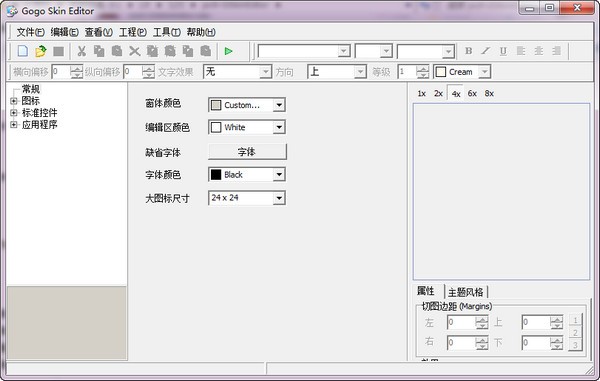The image size is (600, 381).
Task: Click the preview canvas area
Action: point(501,191)
